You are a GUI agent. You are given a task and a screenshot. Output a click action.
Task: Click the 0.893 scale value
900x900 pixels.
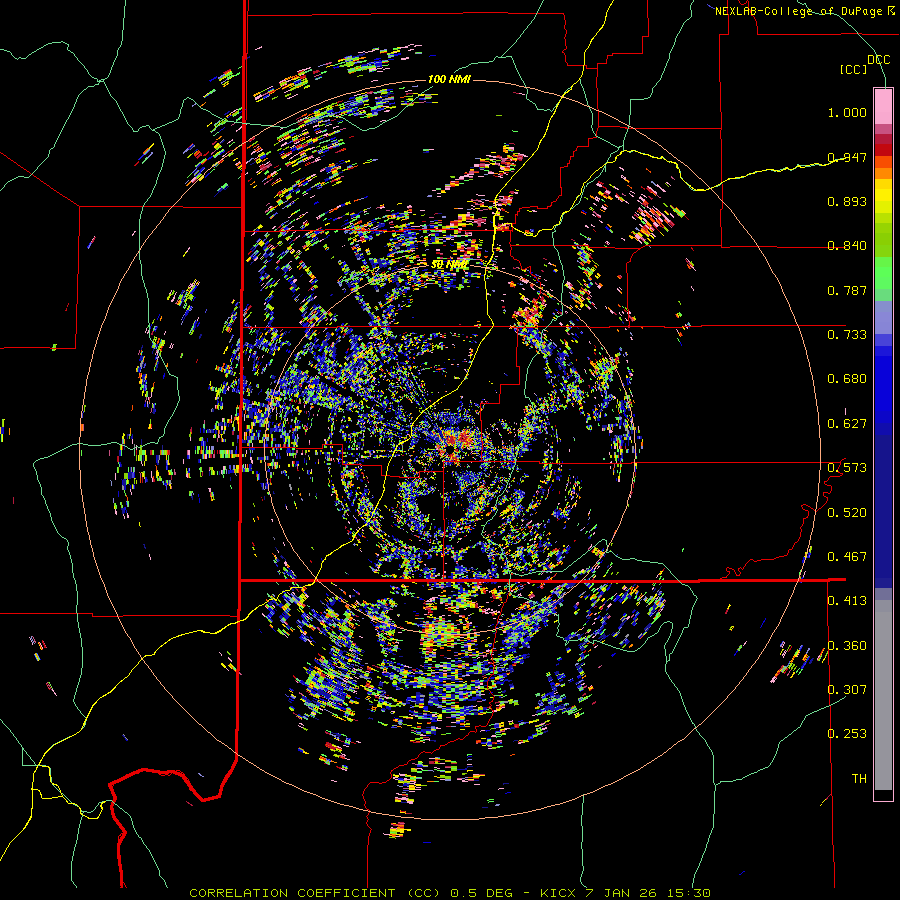(x=847, y=201)
